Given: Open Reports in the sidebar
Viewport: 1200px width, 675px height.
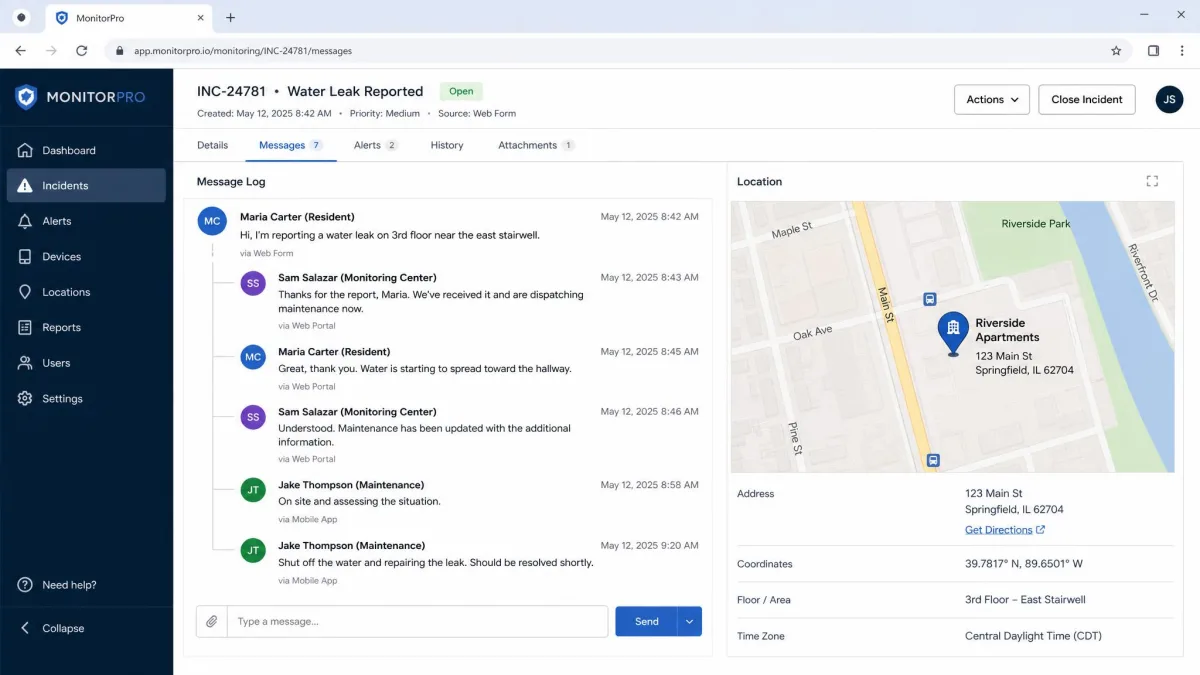Looking at the screenshot, I should [86, 328].
